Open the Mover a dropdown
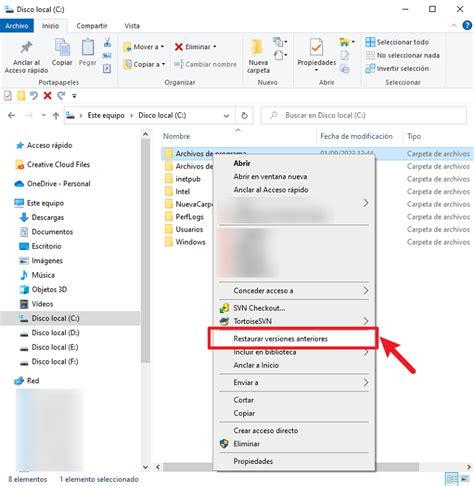This screenshot has width=474, height=486. pyautogui.click(x=144, y=47)
